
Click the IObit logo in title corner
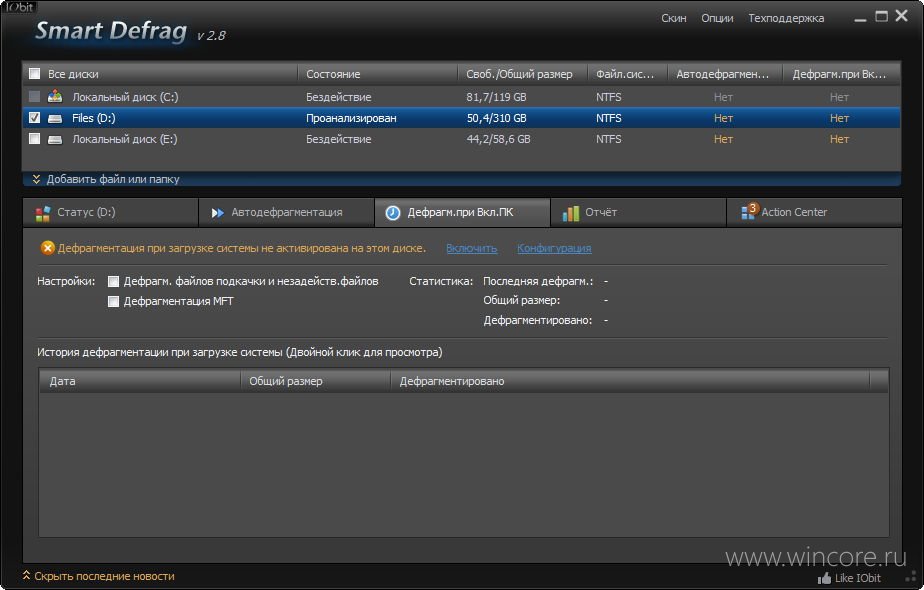(x=19, y=6)
